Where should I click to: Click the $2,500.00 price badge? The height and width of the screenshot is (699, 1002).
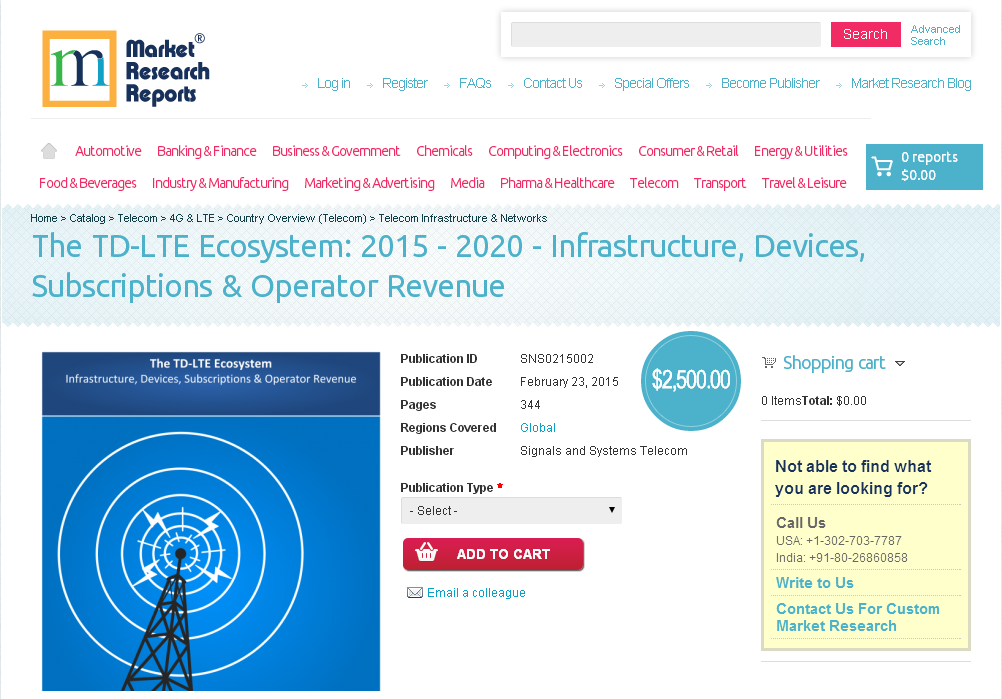(690, 381)
